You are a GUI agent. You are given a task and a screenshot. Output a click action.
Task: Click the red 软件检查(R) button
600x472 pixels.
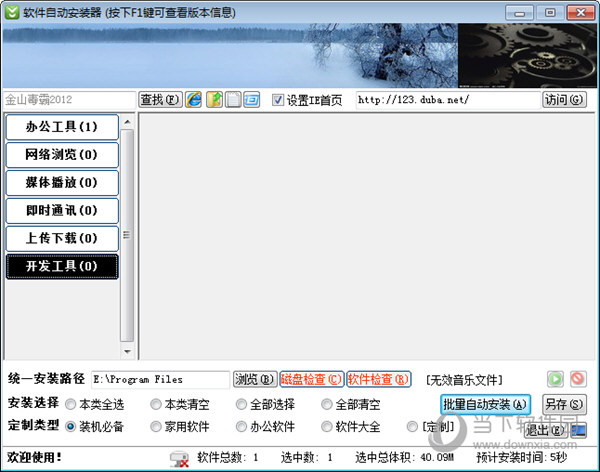coord(378,379)
